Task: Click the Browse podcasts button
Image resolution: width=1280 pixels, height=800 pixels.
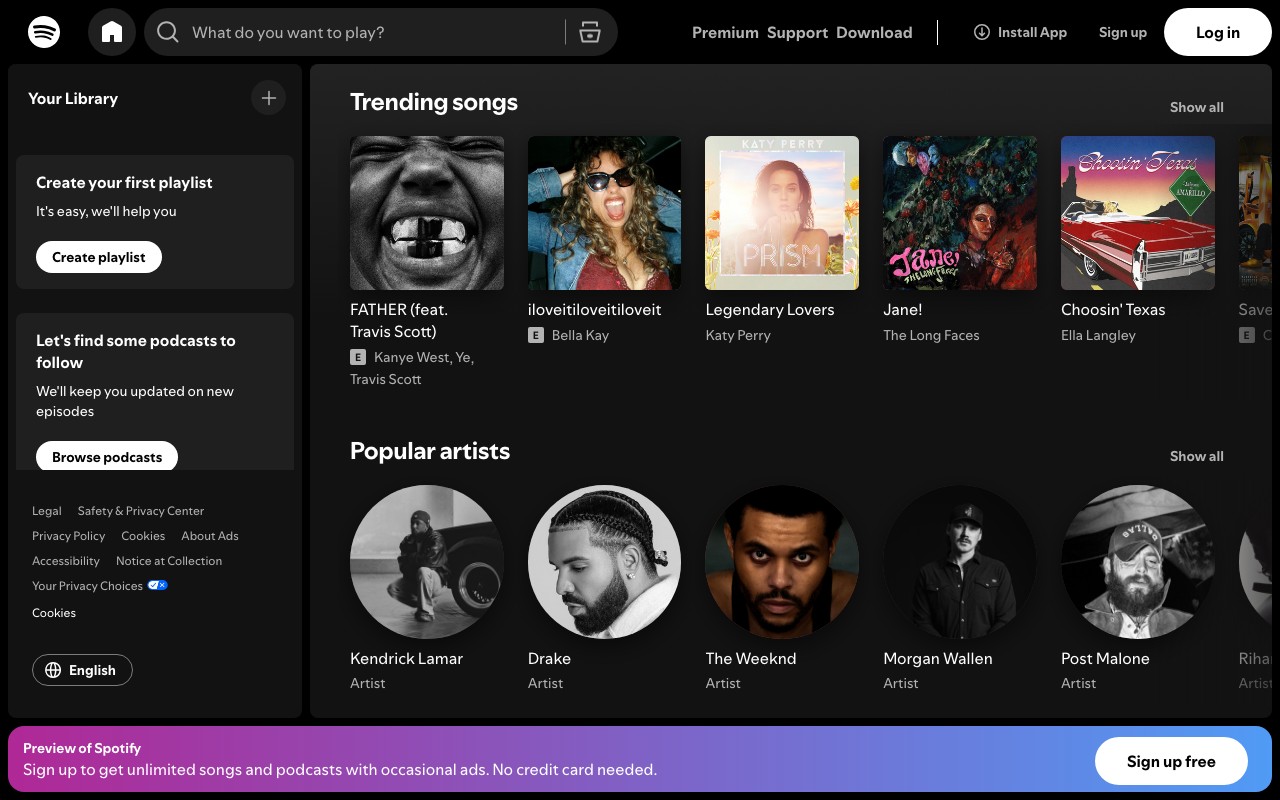Action: pos(107,457)
